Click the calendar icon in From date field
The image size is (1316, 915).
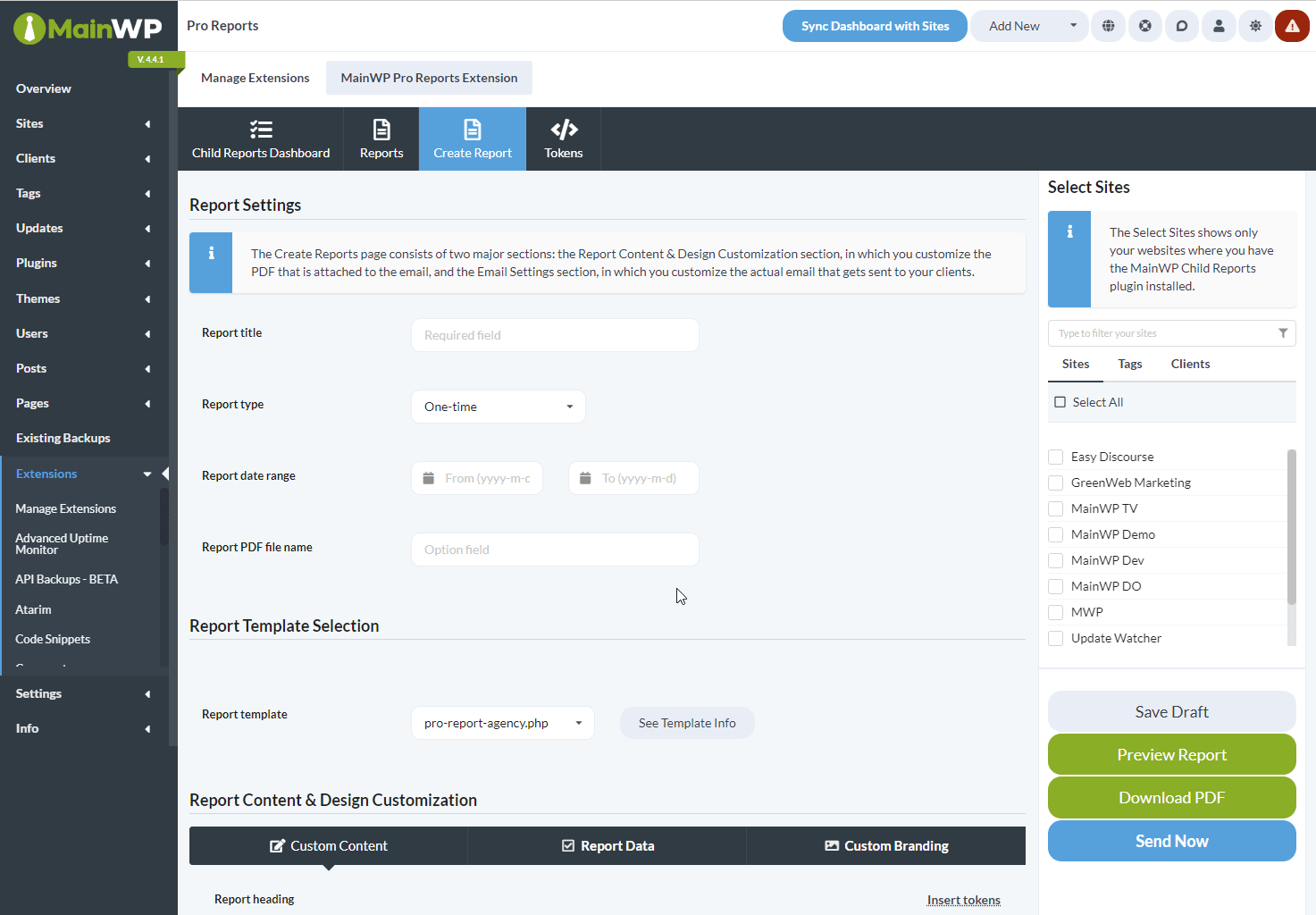pyautogui.click(x=429, y=478)
